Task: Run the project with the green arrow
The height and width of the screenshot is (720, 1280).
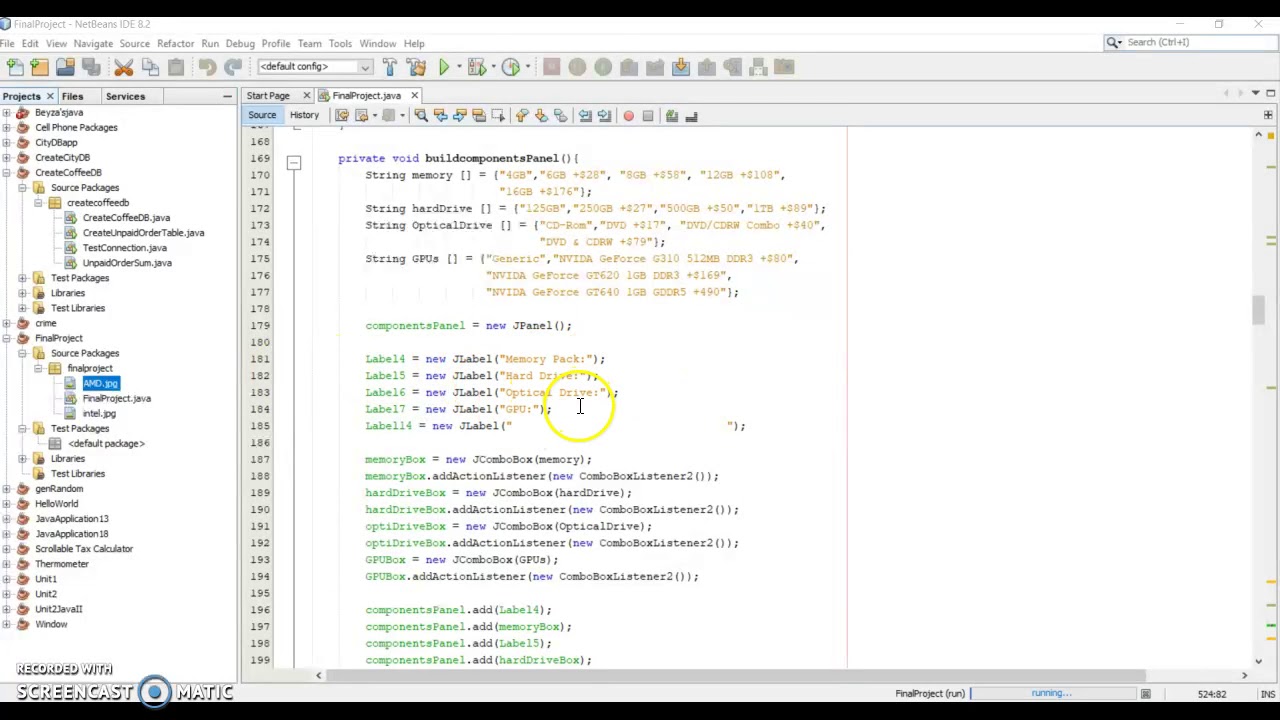Action: click(444, 67)
